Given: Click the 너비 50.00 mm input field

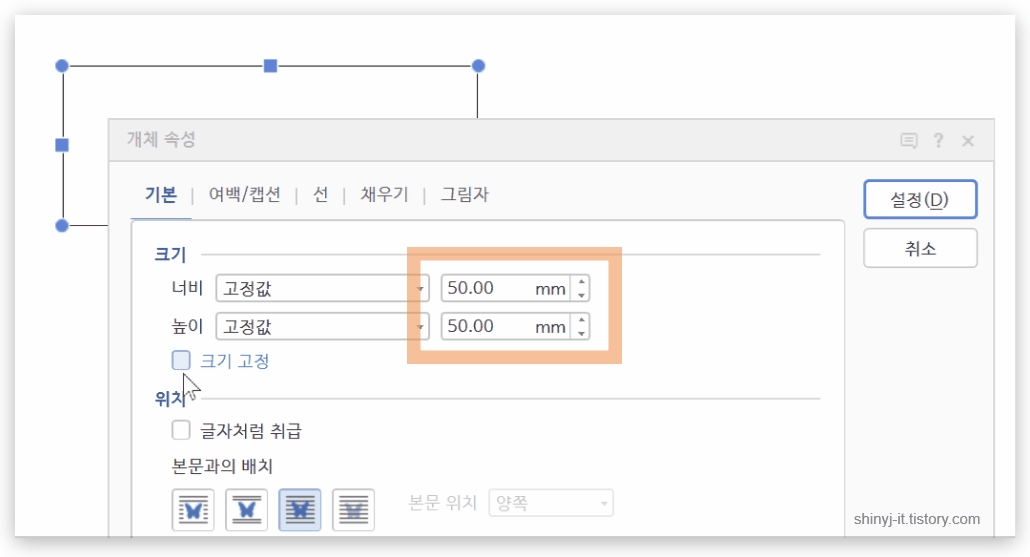Looking at the screenshot, I should point(506,288).
